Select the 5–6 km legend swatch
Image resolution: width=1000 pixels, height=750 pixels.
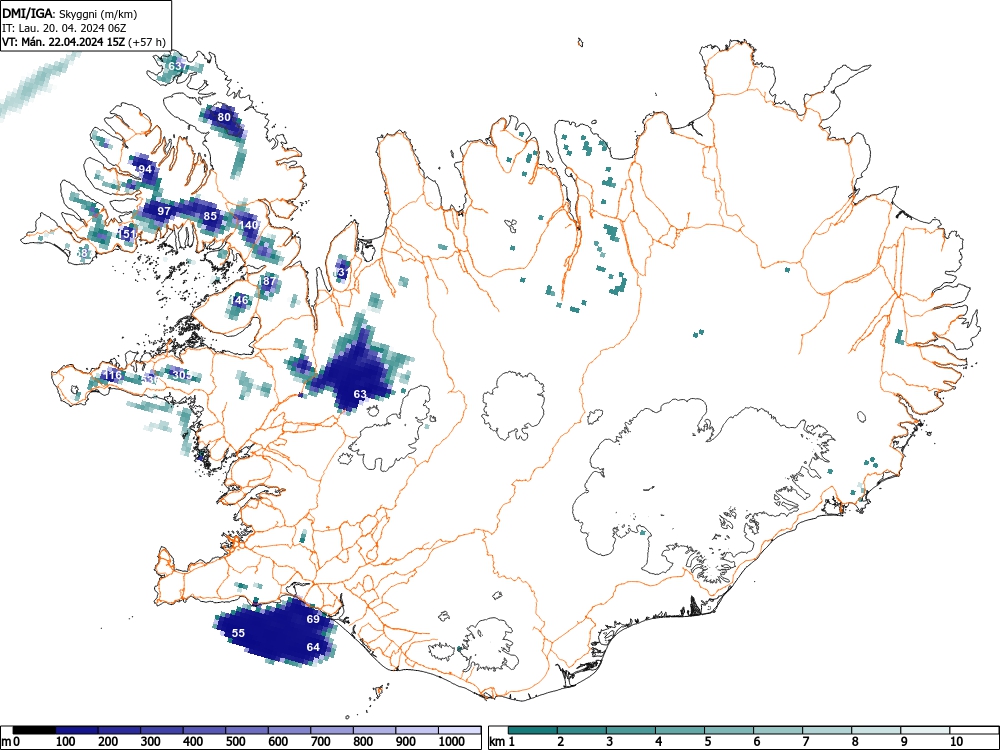click(729, 730)
